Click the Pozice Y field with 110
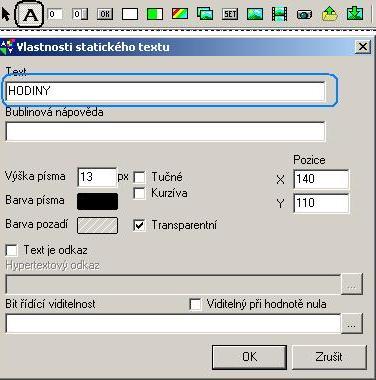Image resolution: width=376 pixels, height=380 pixels. tap(321, 203)
